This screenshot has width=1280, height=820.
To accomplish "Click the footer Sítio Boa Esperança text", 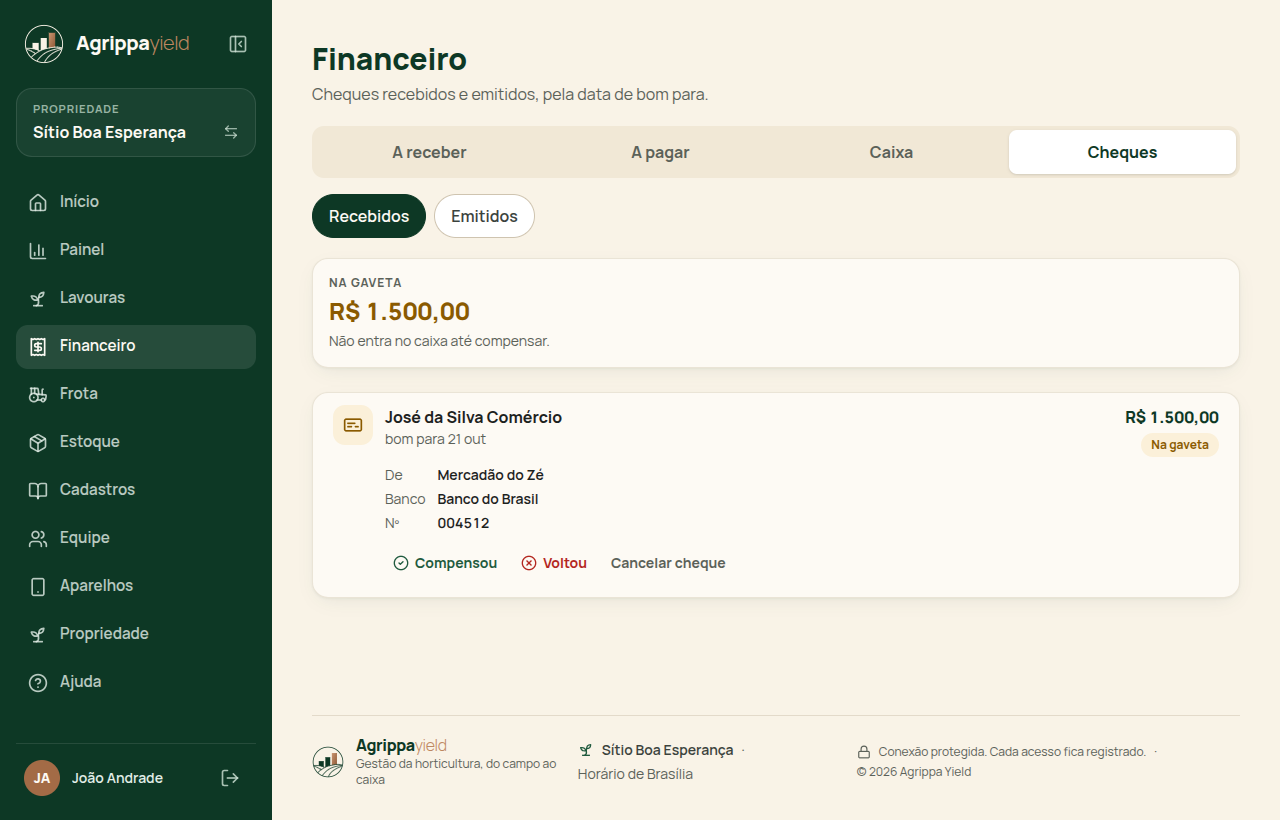I will pyautogui.click(x=667, y=750).
